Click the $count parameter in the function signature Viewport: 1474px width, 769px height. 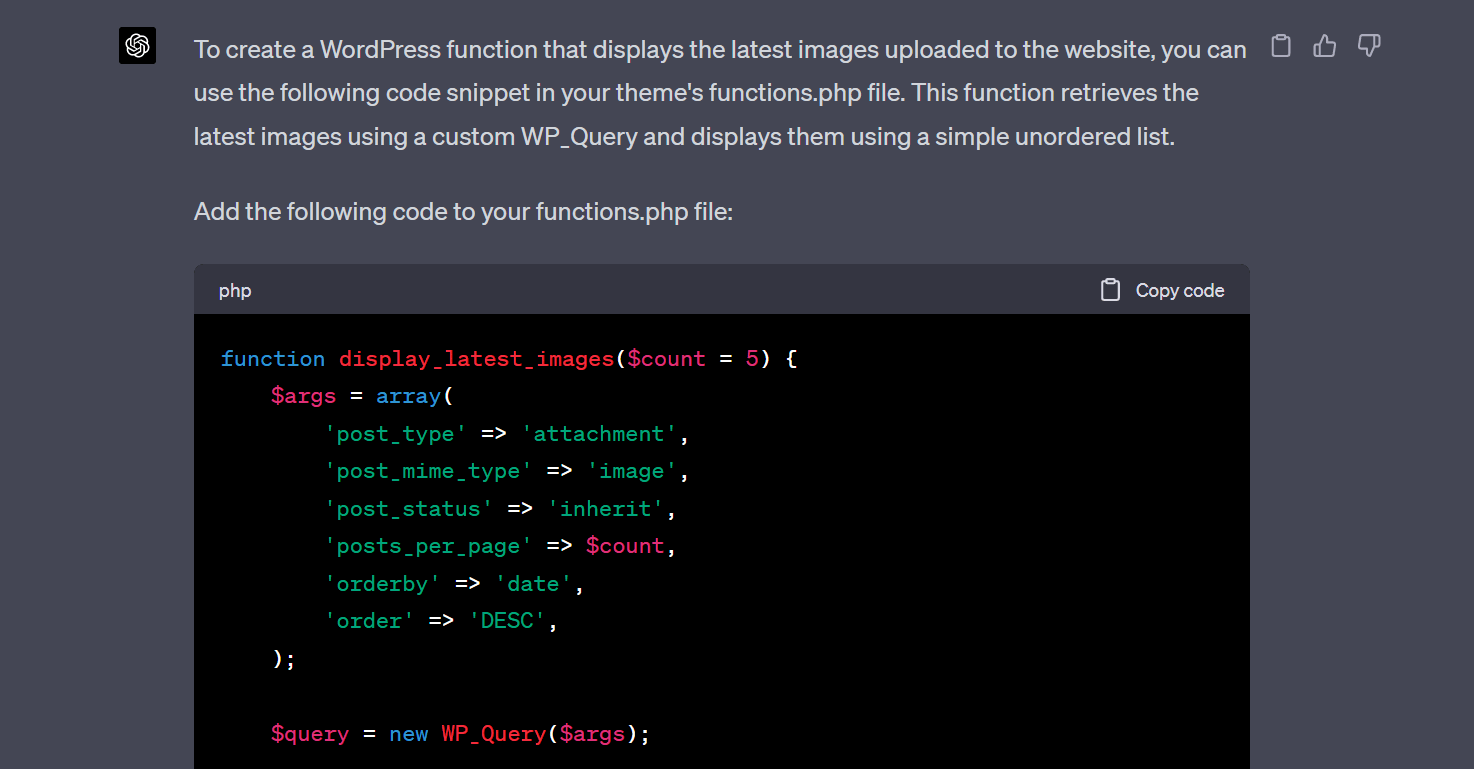(666, 358)
